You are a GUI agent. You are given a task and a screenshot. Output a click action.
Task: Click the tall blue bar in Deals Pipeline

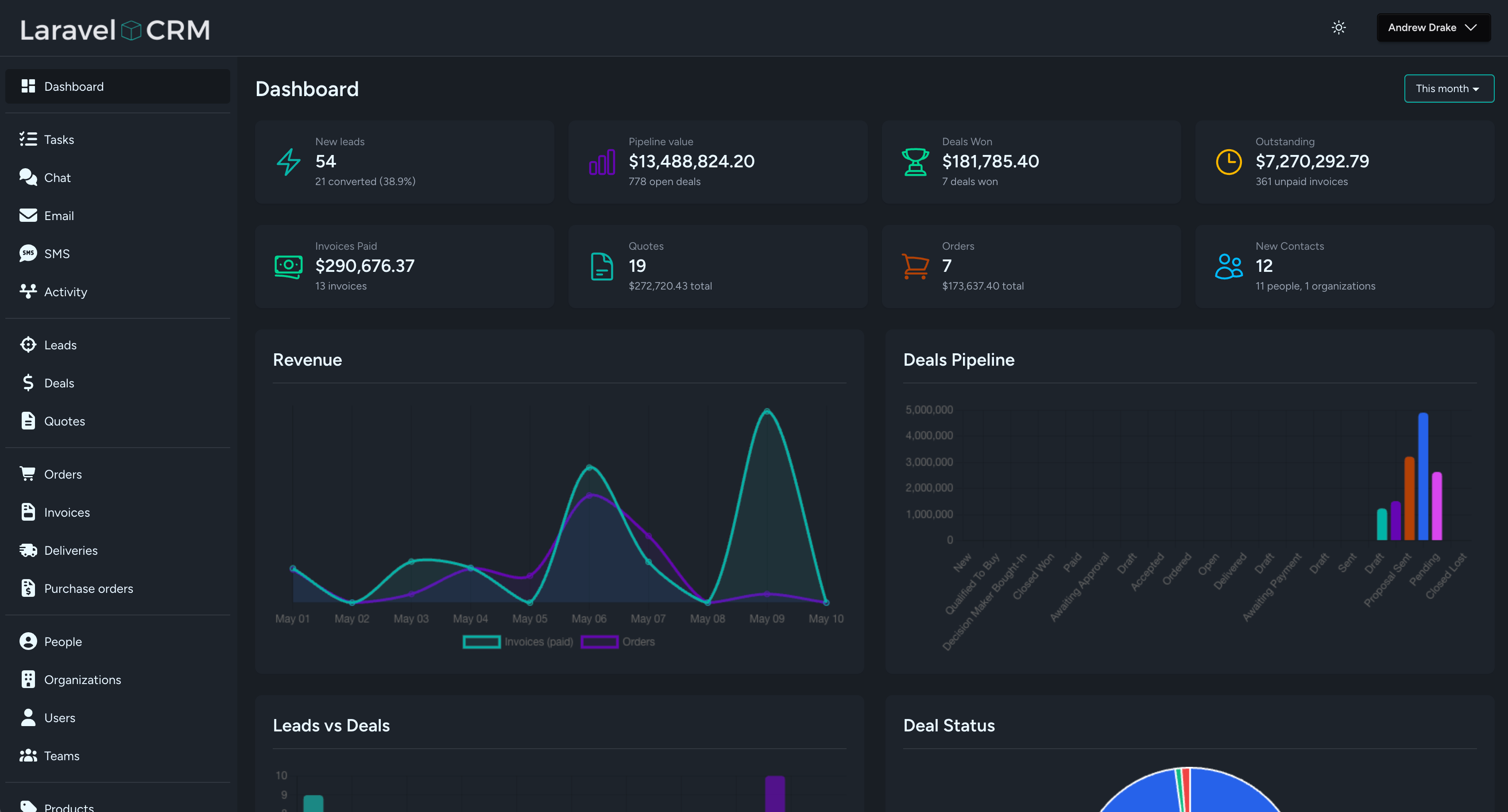click(x=1423, y=476)
